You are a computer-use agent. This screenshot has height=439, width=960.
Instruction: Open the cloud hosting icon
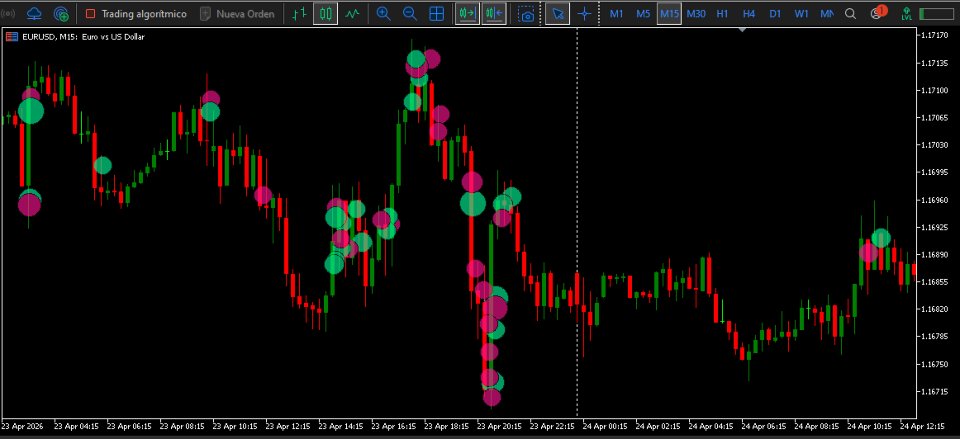[x=35, y=13]
